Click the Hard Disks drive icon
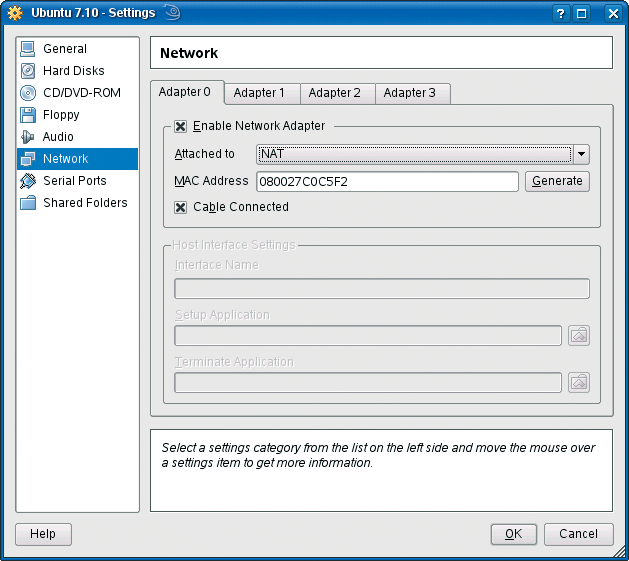The height and width of the screenshot is (561, 629). click(x=28, y=71)
